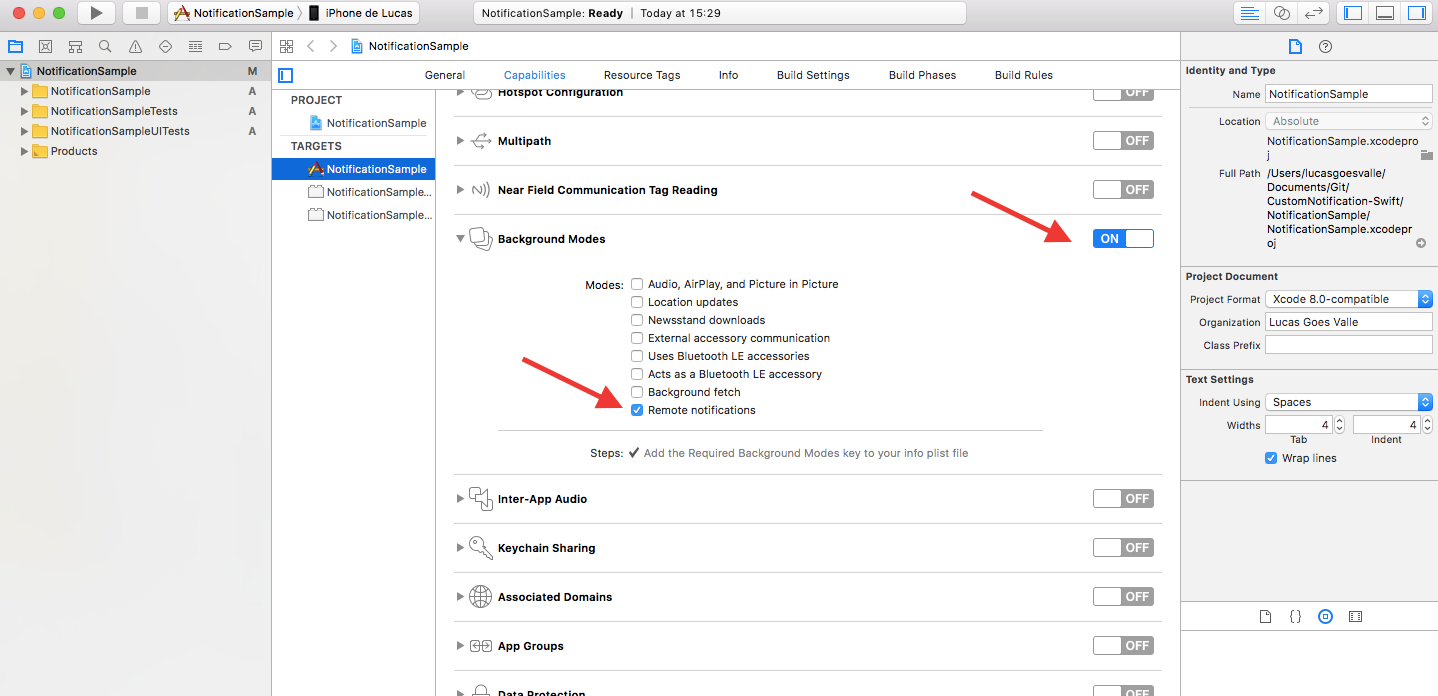This screenshot has width=1438, height=696.
Task: Collapse Background Modes section
Action: tap(461, 239)
